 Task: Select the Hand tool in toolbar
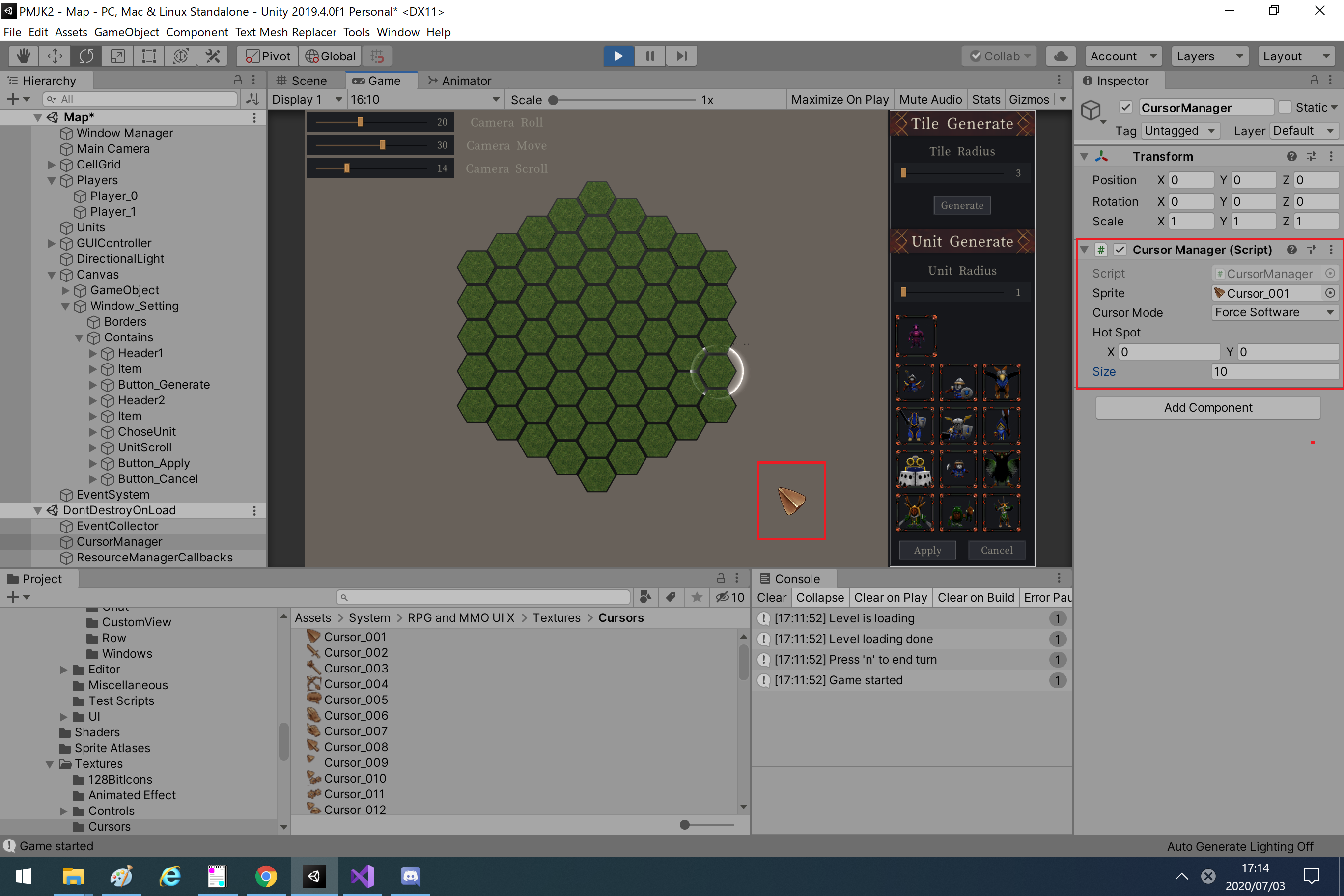click(24, 56)
